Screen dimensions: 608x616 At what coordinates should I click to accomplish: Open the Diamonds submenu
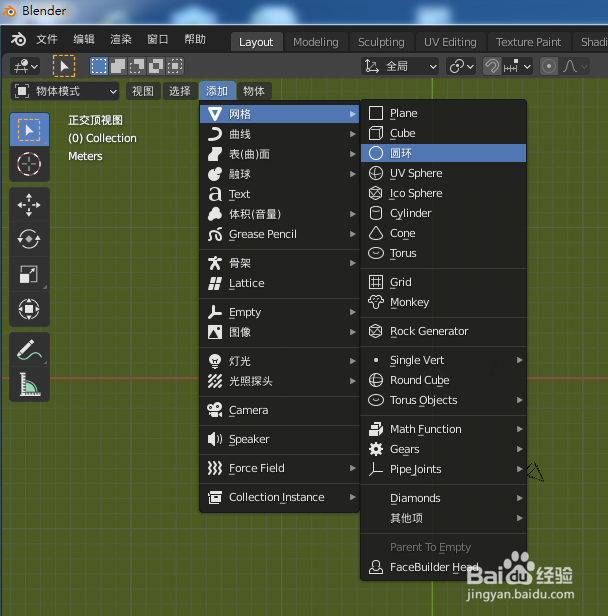click(443, 498)
